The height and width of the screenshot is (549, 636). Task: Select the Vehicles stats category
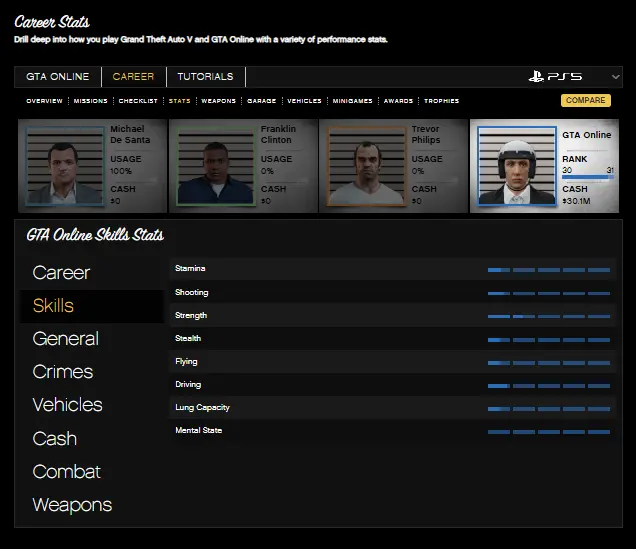click(x=67, y=405)
